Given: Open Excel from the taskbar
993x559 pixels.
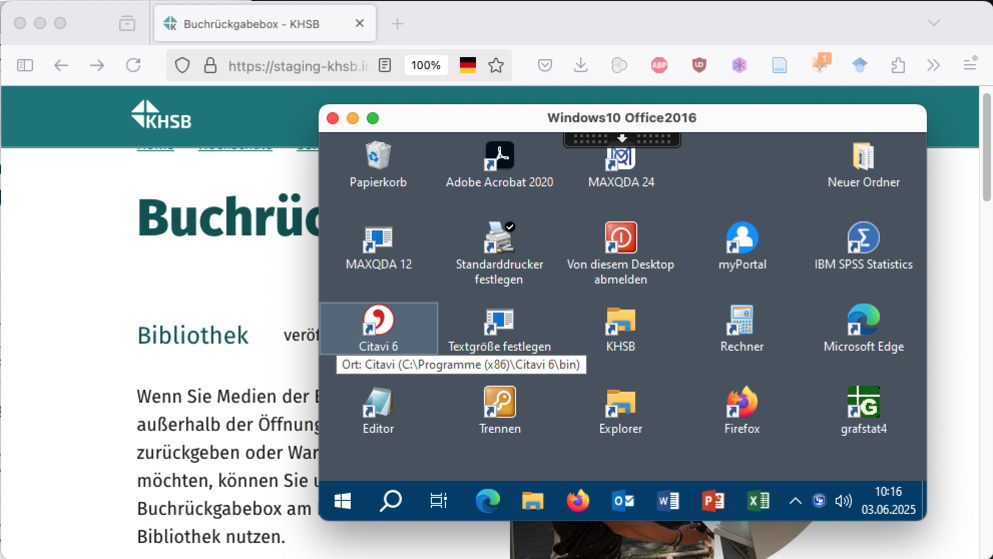Looking at the screenshot, I should click(x=759, y=501).
